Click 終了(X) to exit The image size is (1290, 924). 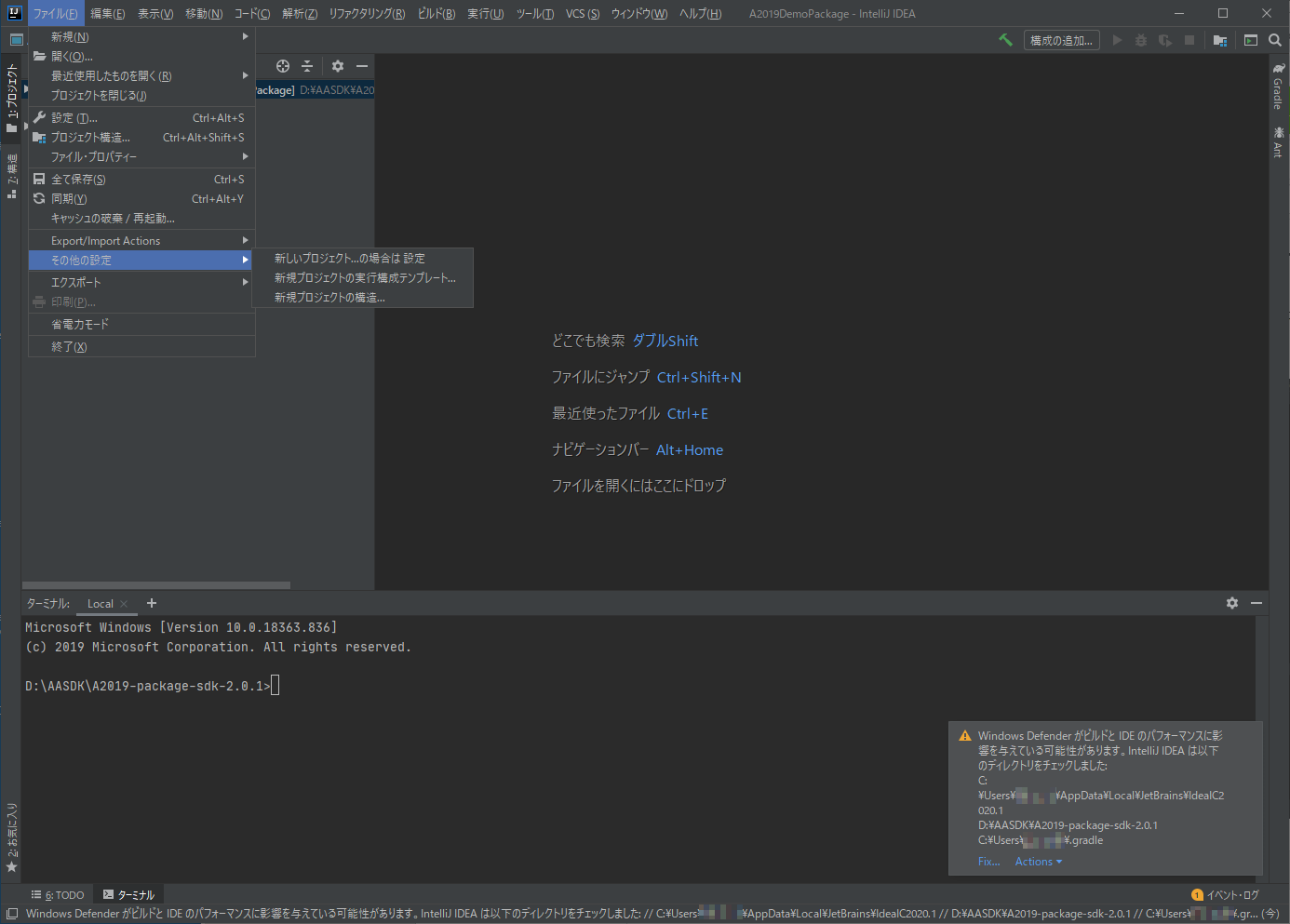(x=141, y=346)
